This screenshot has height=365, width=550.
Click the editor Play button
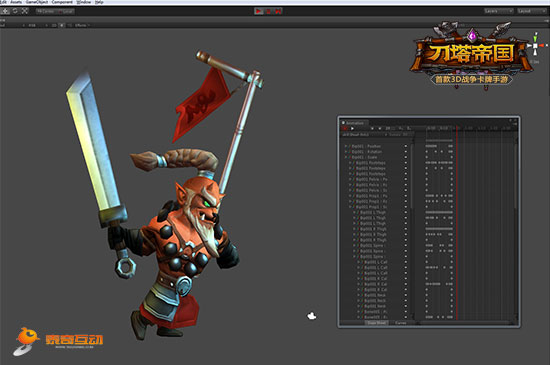tap(259, 11)
